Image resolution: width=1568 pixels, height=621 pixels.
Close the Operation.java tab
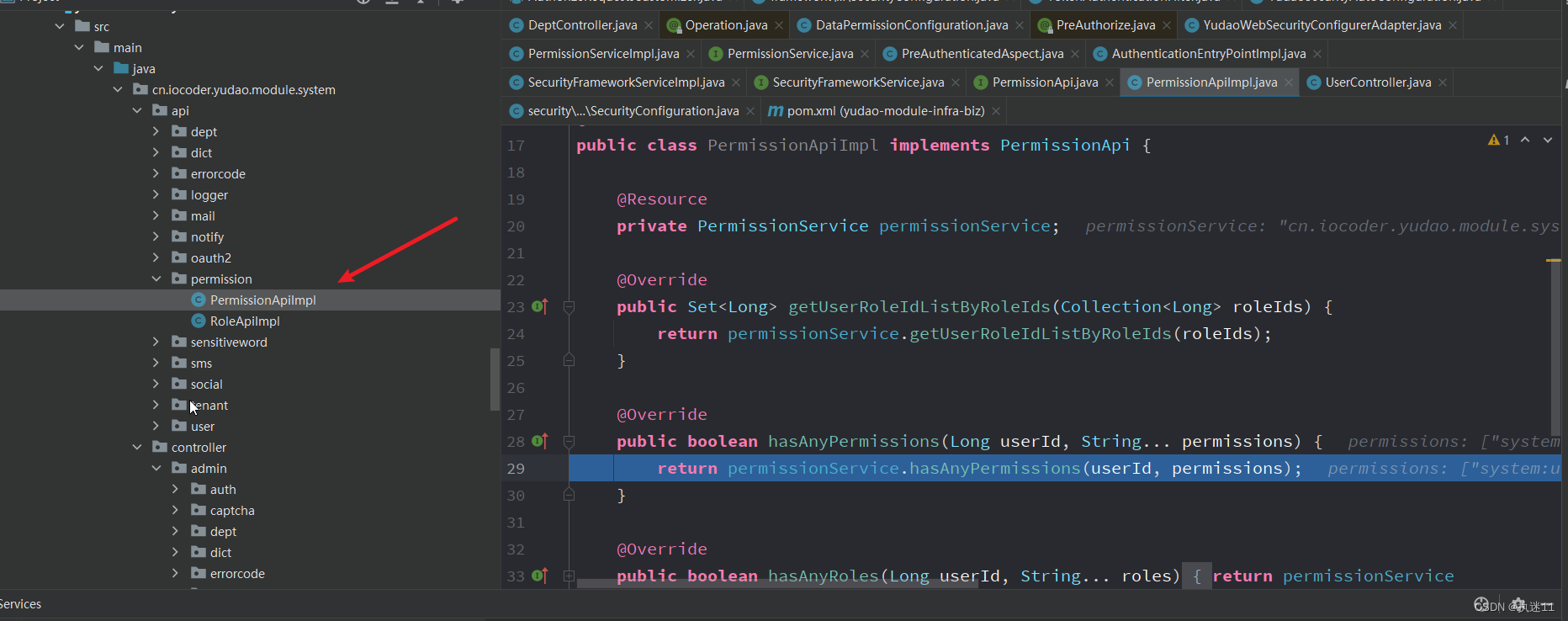tap(779, 25)
